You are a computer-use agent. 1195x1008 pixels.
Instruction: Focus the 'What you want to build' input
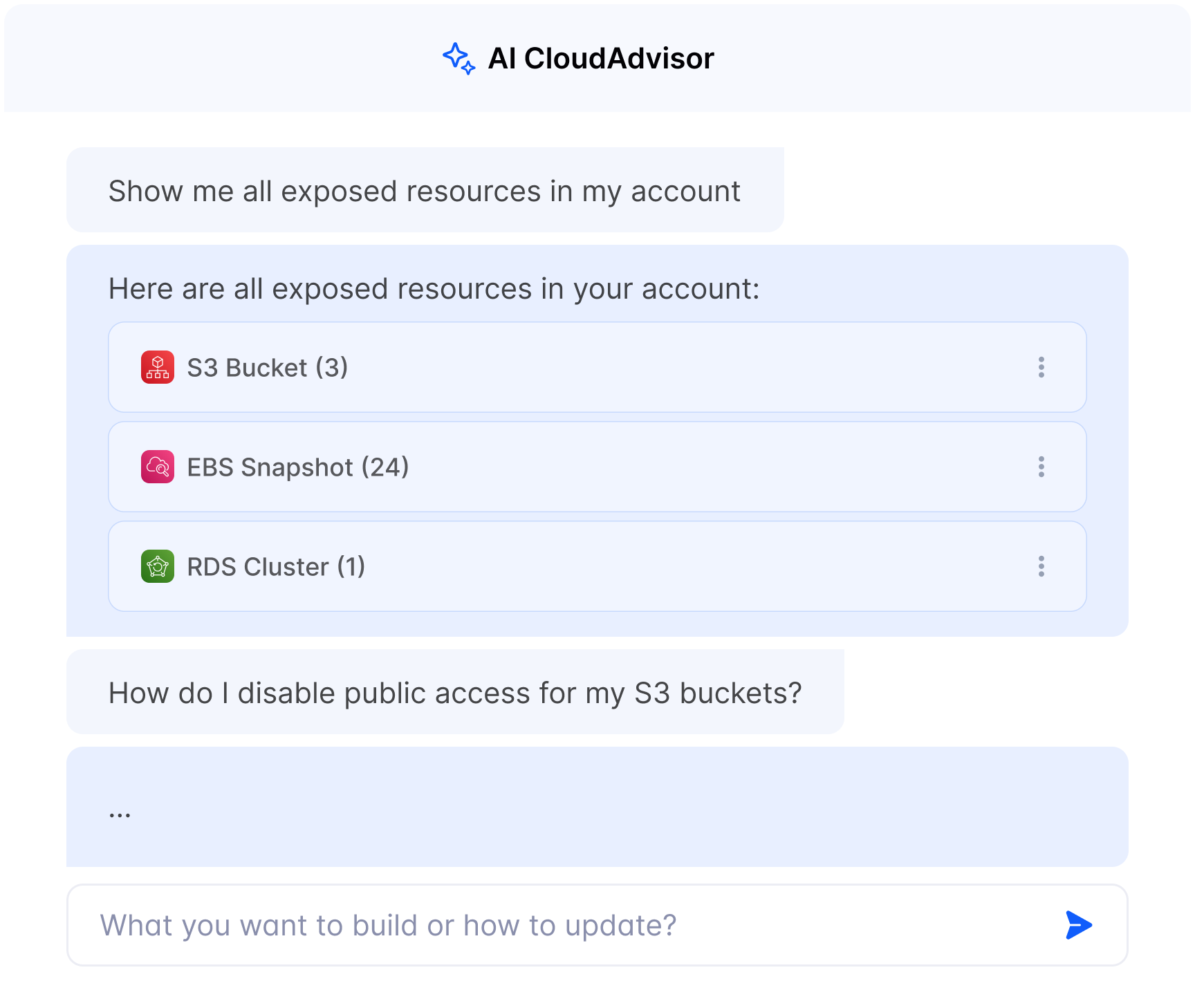[x=597, y=925]
